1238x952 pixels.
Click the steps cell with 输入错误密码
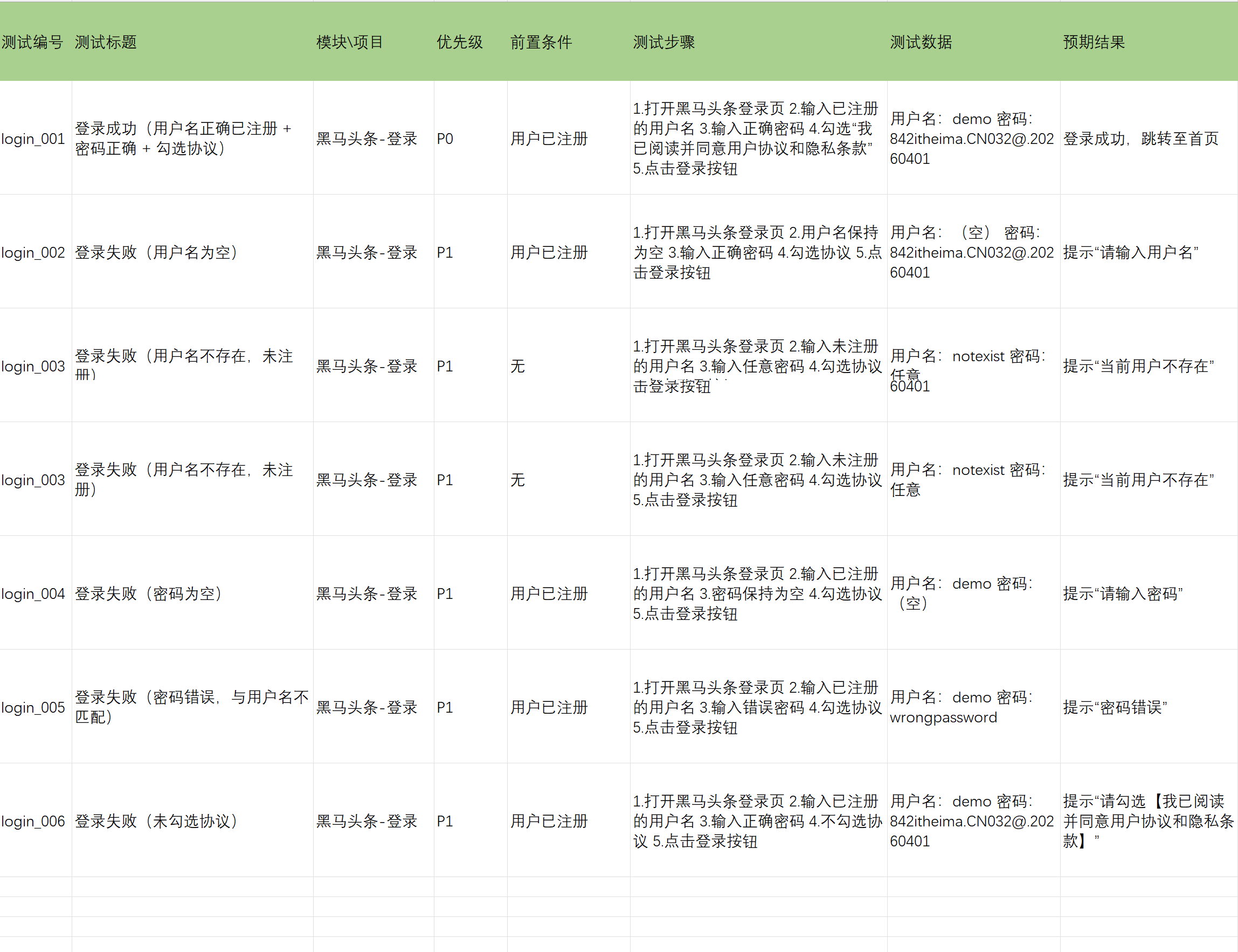pyautogui.click(x=759, y=707)
